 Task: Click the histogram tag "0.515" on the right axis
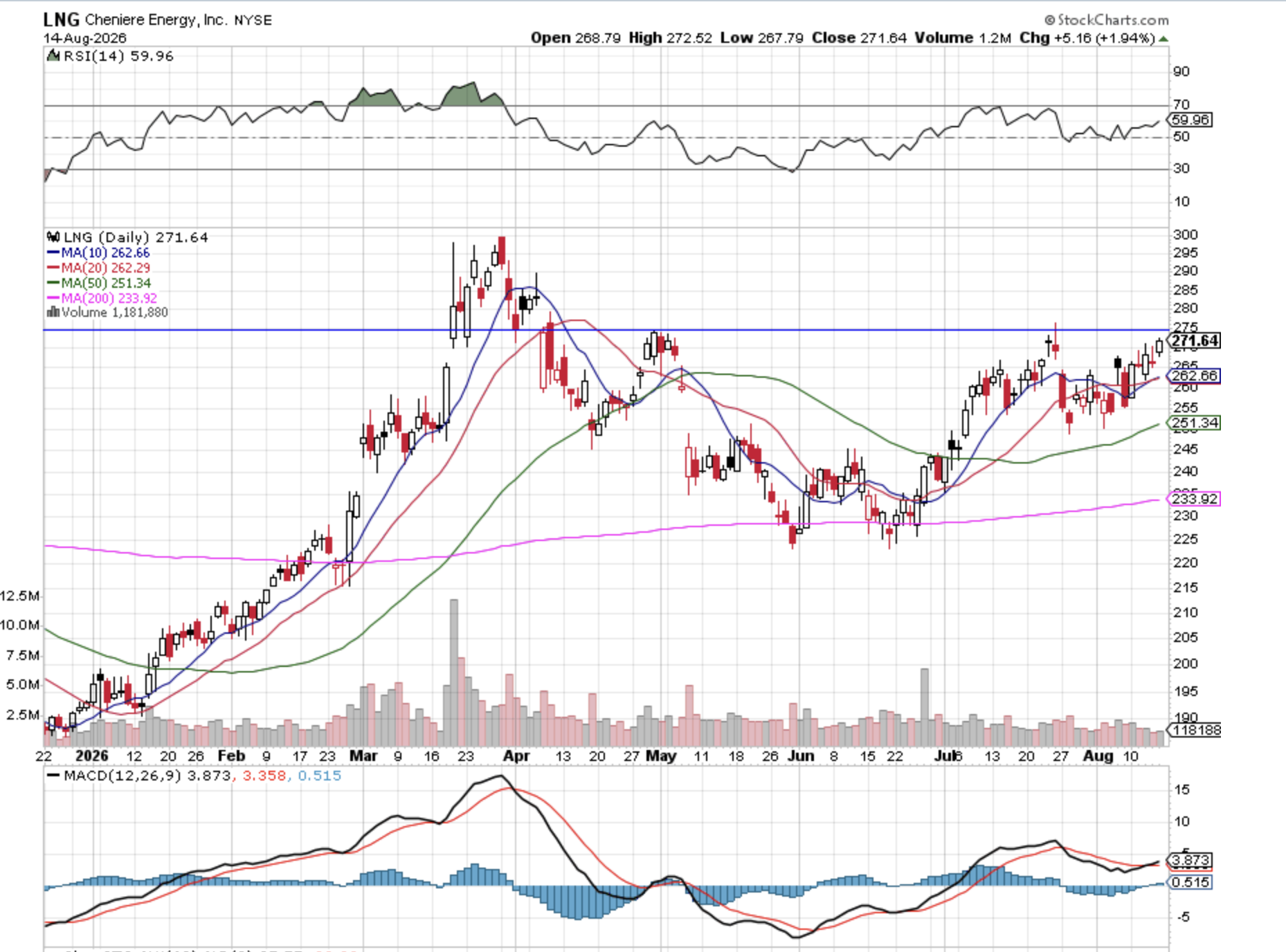(x=1190, y=882)
